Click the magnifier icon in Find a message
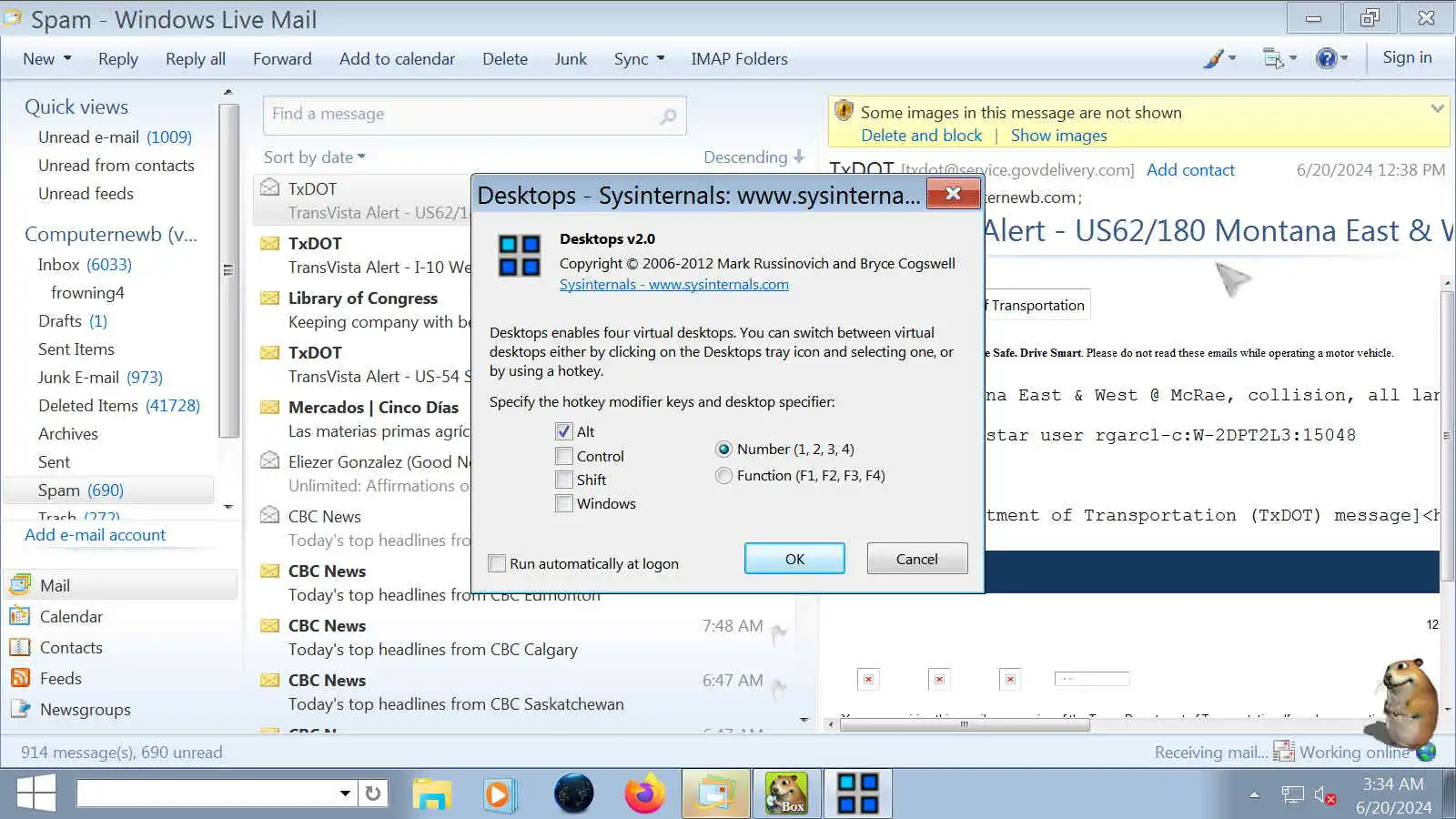This screenshot has height=819, width=1456. [x=668, y=116]
